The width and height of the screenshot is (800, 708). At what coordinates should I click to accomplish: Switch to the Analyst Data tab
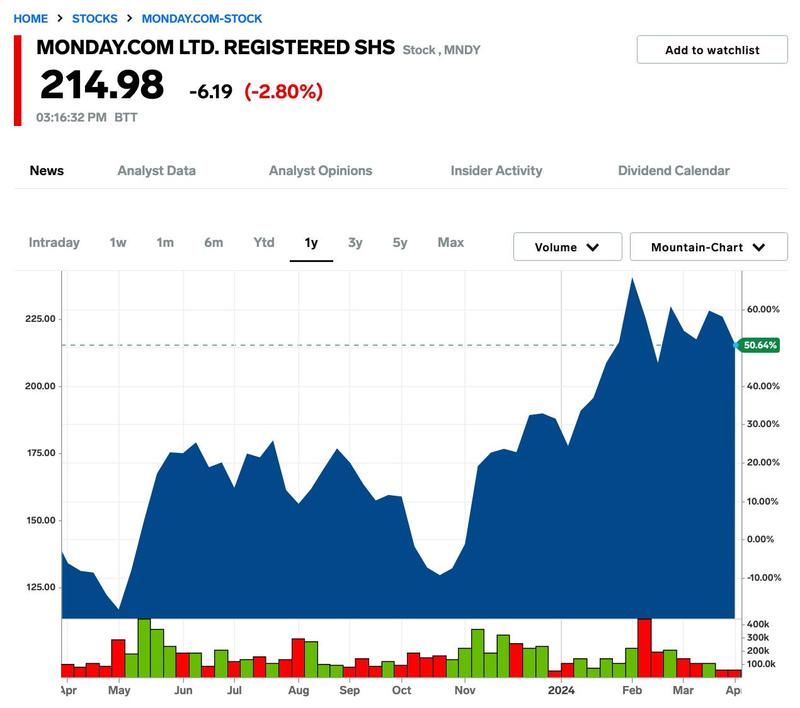[157, 170]
